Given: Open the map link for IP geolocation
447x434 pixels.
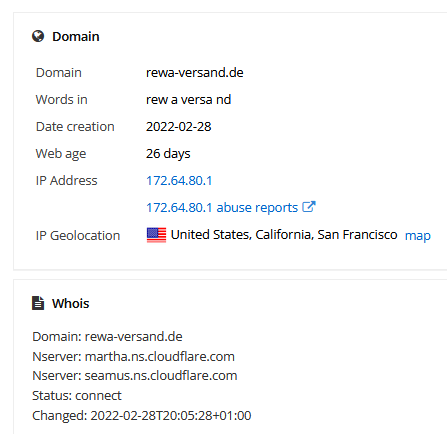Looking at the screenshot, I should tap(418, 236).
